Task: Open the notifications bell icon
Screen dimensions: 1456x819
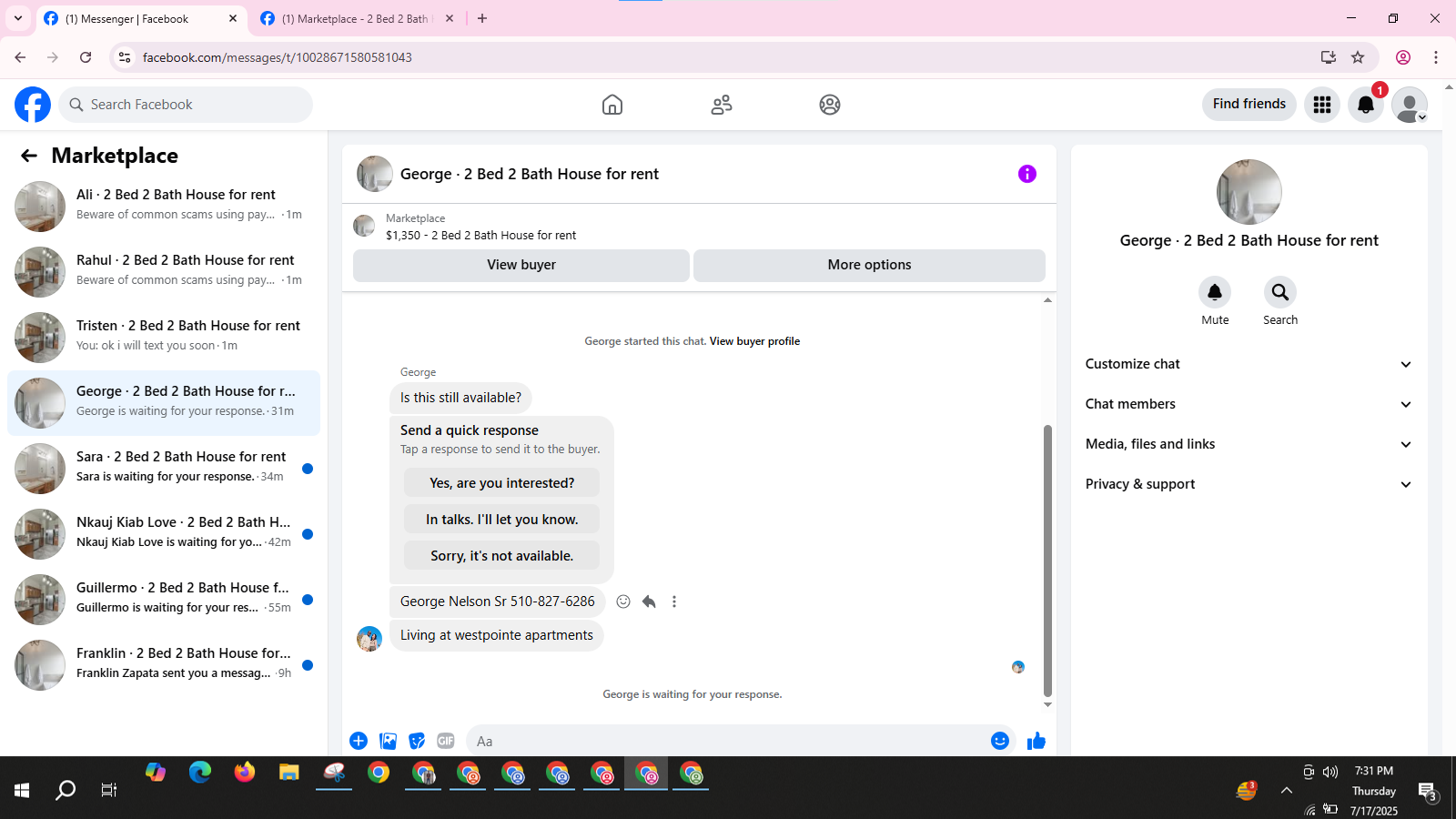Action: tap(1366, 105)
